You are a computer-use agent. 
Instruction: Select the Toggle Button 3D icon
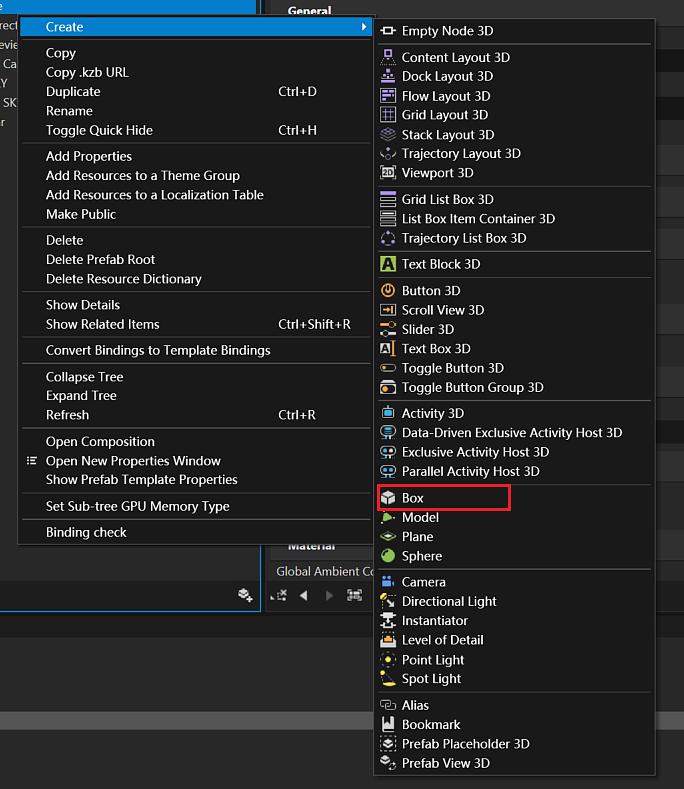[388, 368]
